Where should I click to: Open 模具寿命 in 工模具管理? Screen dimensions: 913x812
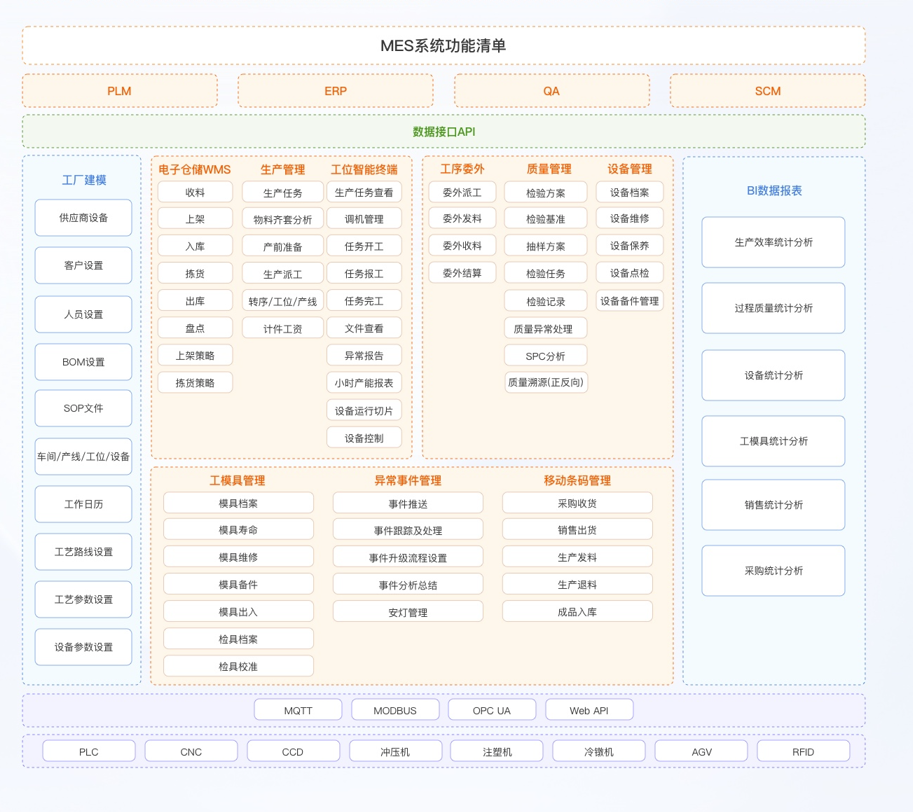pos(238,528)
